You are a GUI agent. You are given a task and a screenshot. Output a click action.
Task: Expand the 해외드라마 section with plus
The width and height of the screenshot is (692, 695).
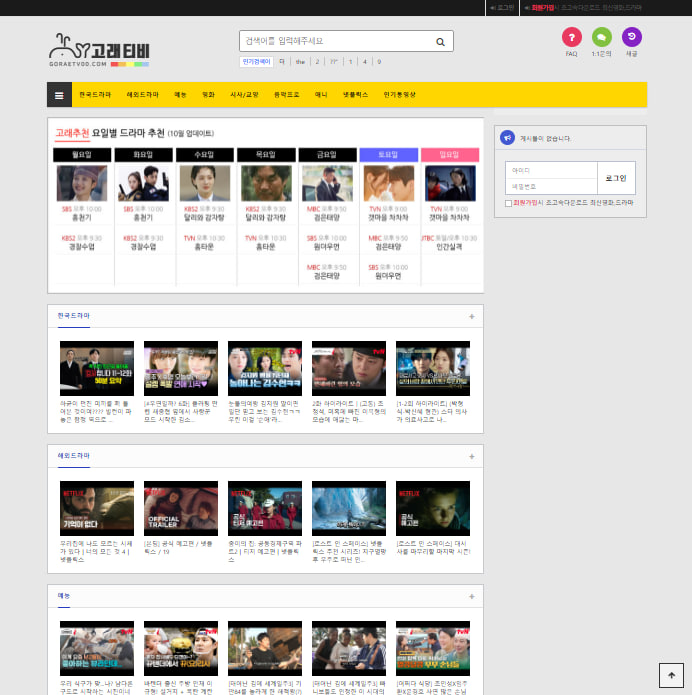tap(472, 457)
